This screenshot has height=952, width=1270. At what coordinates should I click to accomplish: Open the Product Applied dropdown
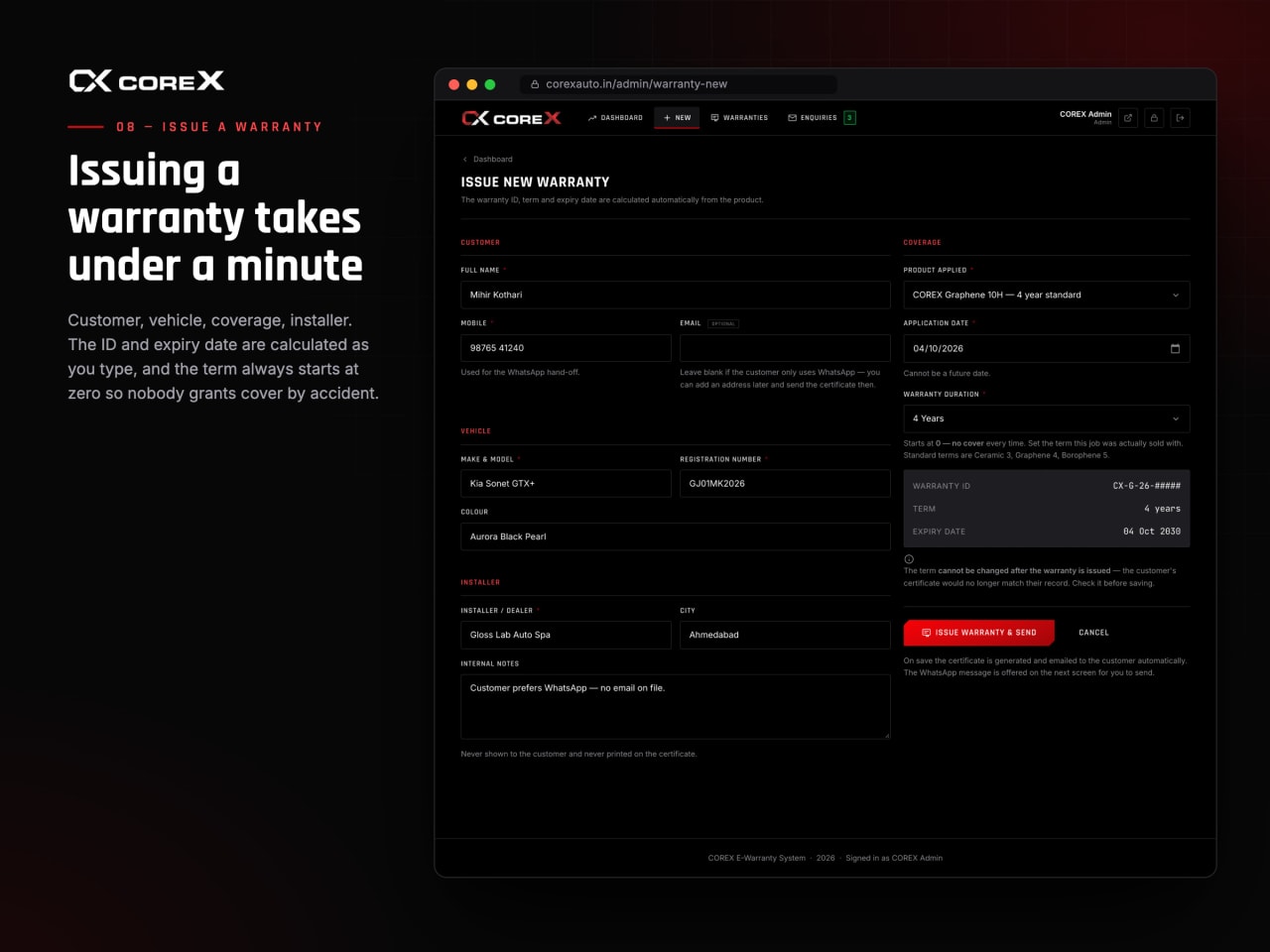[x=1046, y=295]
